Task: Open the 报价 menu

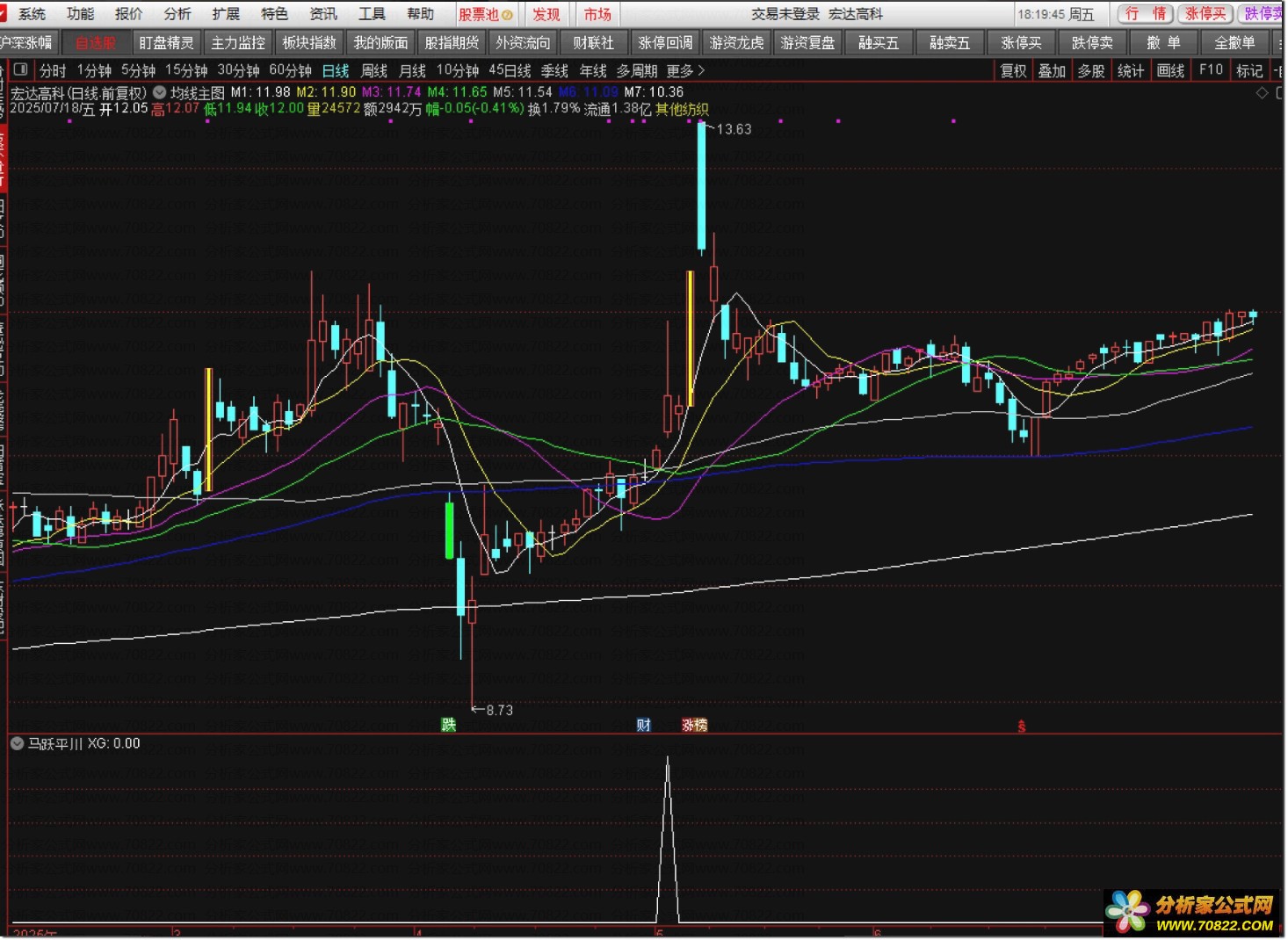Action: (x=128, y=14)
